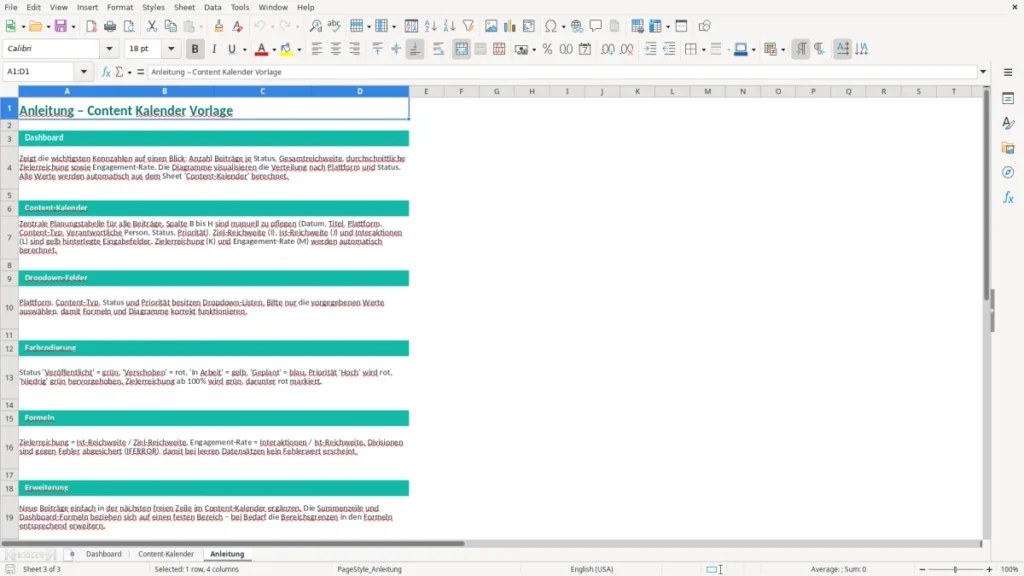Viewport: 1024px width, 576px height.
Task: Click the Sort Ascending icon
Action: [x=430, y=26]
